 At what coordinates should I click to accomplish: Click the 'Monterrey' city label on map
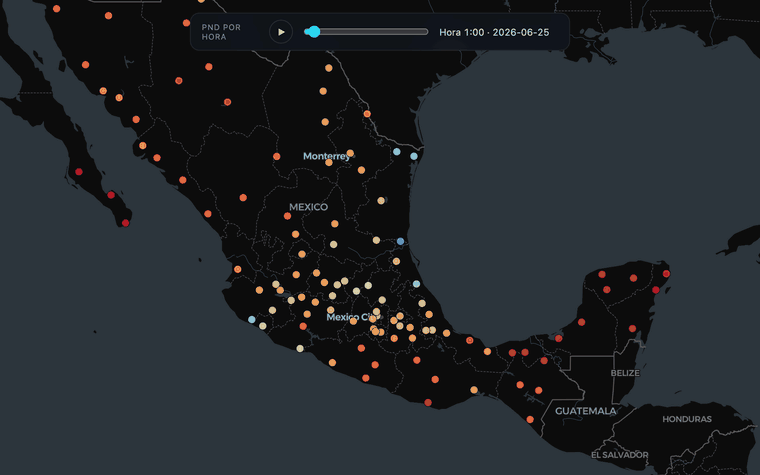pyautogui.click(x=326, y=156)
